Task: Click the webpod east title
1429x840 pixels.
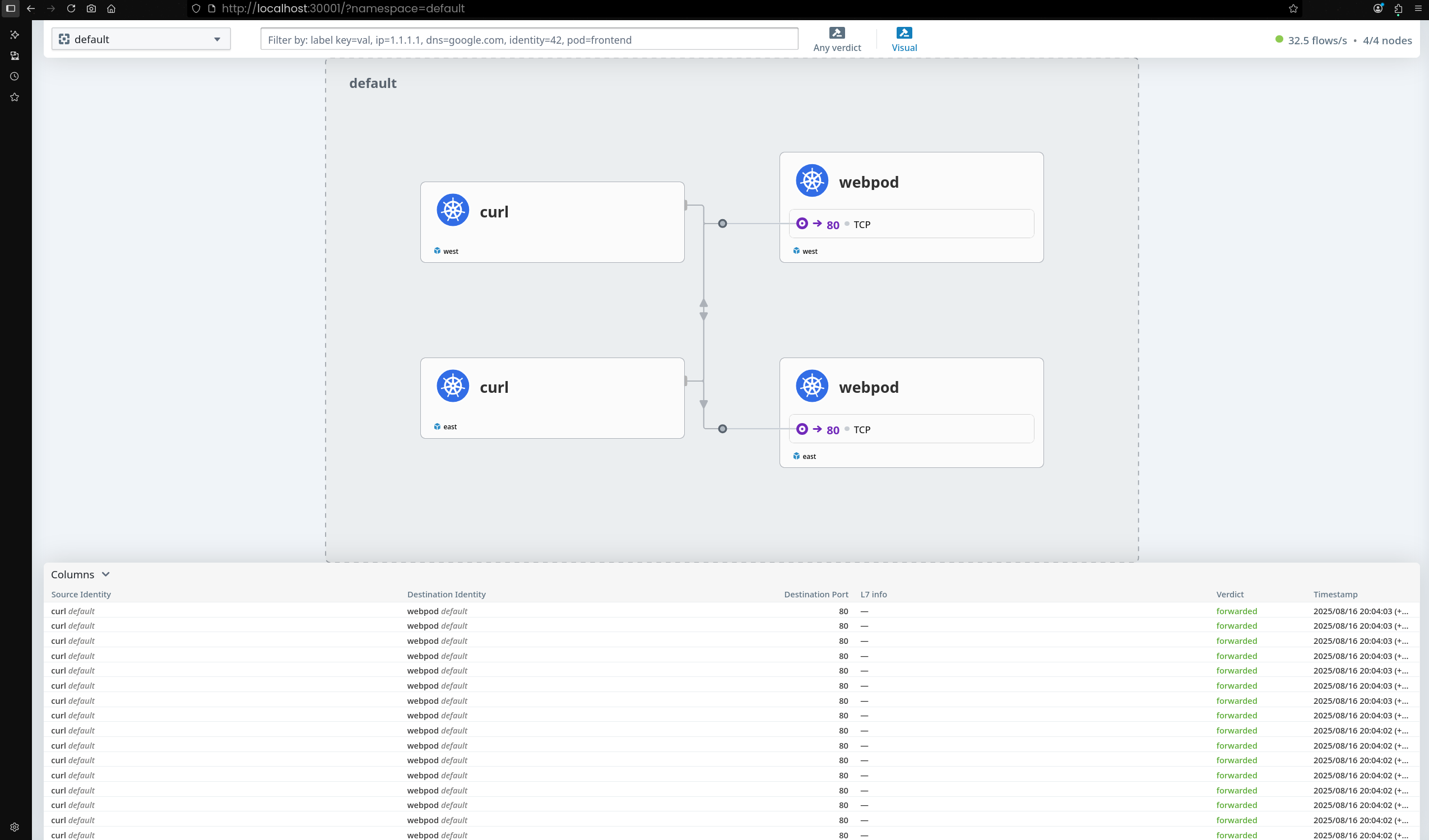Action: (868, 387)
